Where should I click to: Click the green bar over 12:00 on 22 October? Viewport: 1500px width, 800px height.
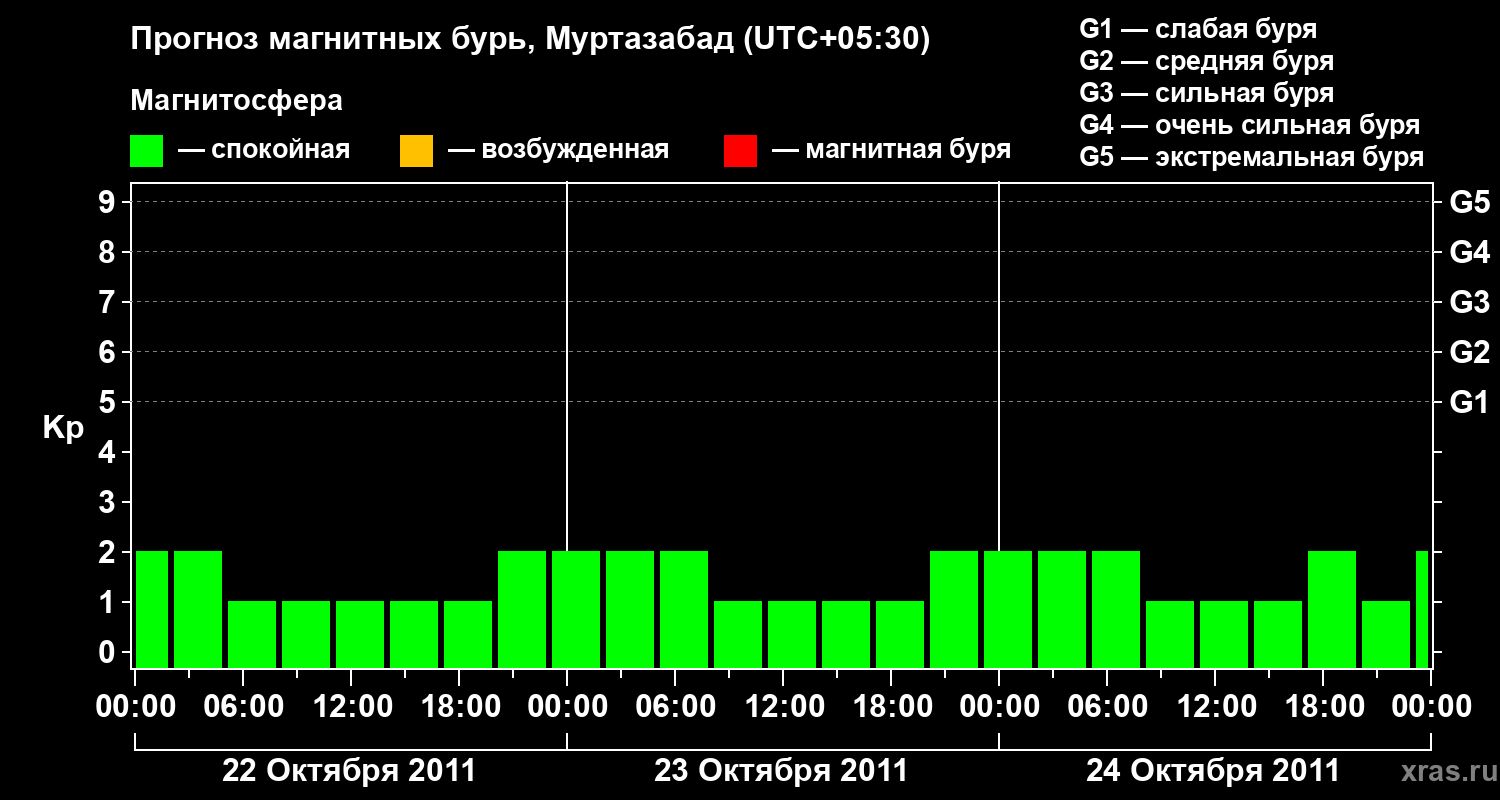pyautogui.click(x=360, y=634)
